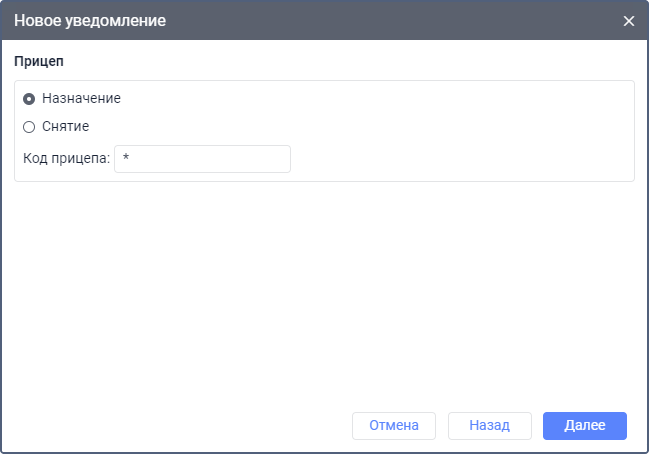This screenshot has height=454, width=649.
Task: Click the X icon in the header
Action: click(x=628, y=21)
